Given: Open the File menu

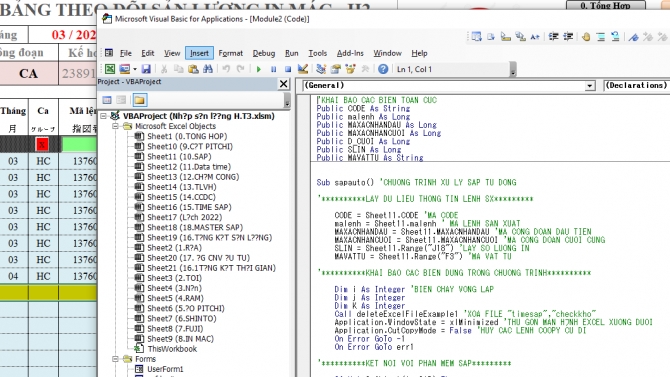Looking at the screenshot, I should [126, 53].
